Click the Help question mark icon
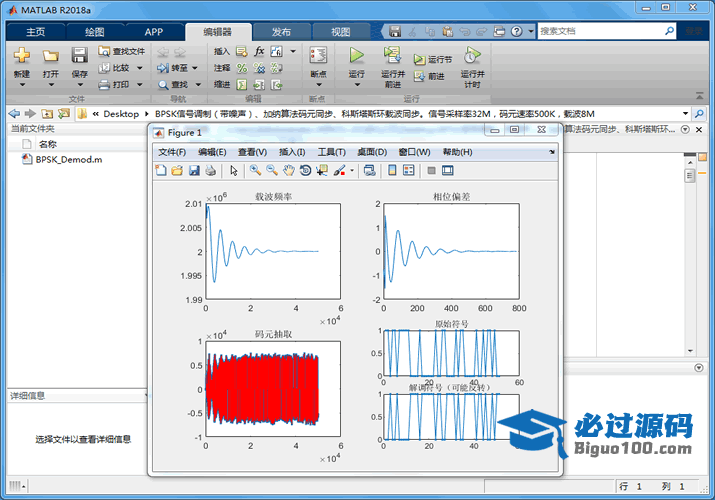The width and height of the screenshot is (715, 500). click(516, 31)
